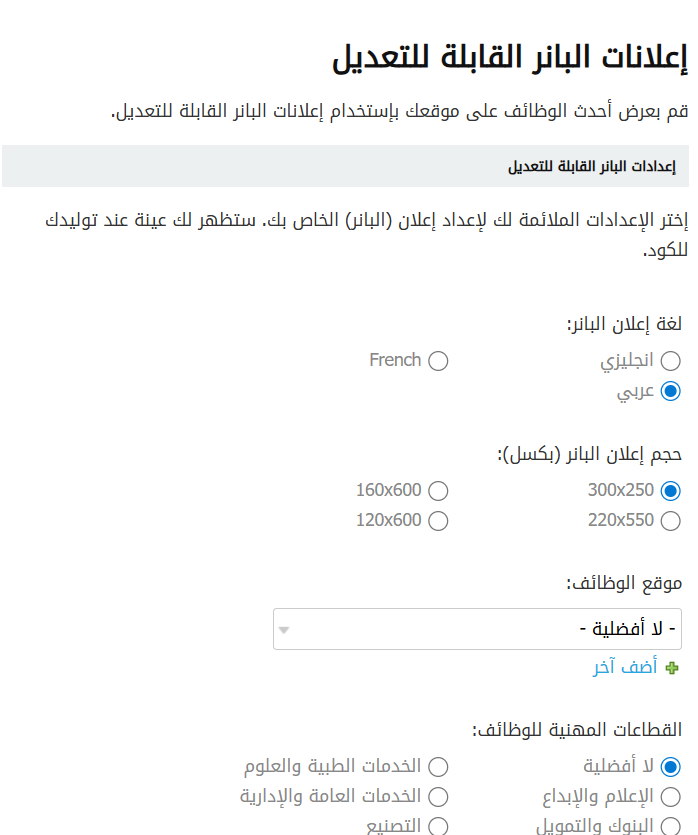Click the أضف آخر link
698x835 pixels.
click(625, 668)
